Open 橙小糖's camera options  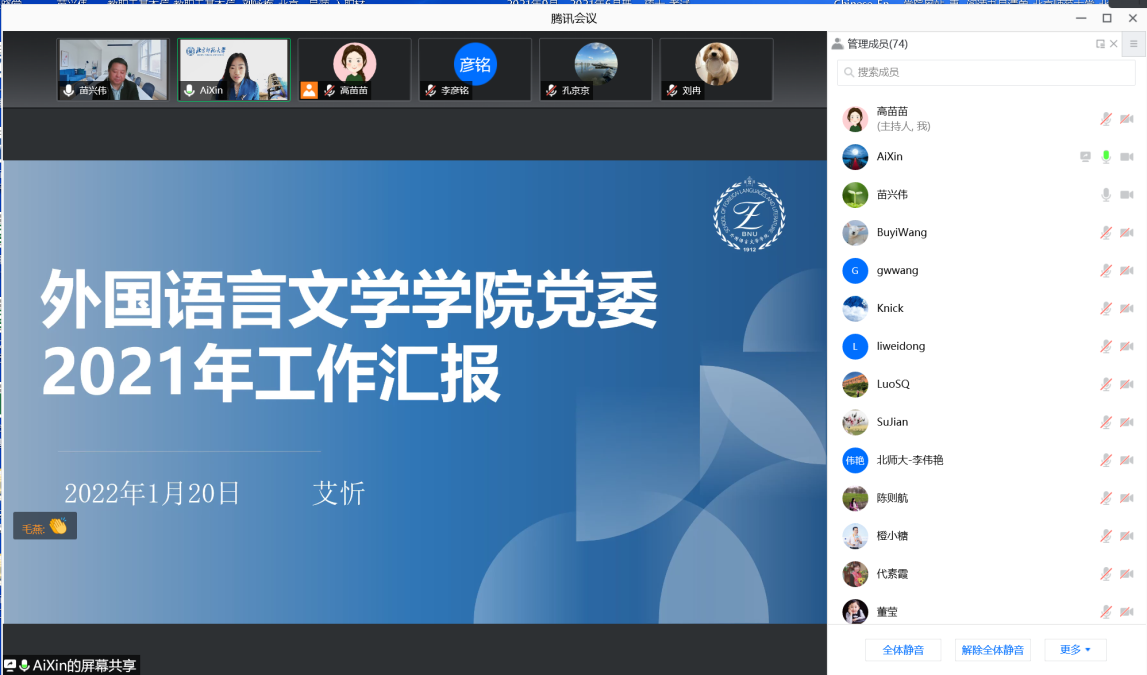pyautogui.click(x=1127, y=536)
